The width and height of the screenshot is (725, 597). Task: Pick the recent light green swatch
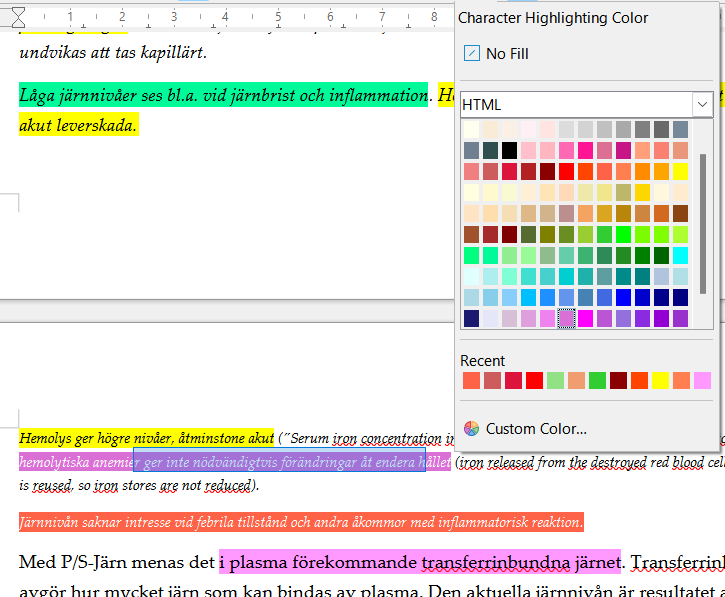pyautogui.click(x=555, y=381)
